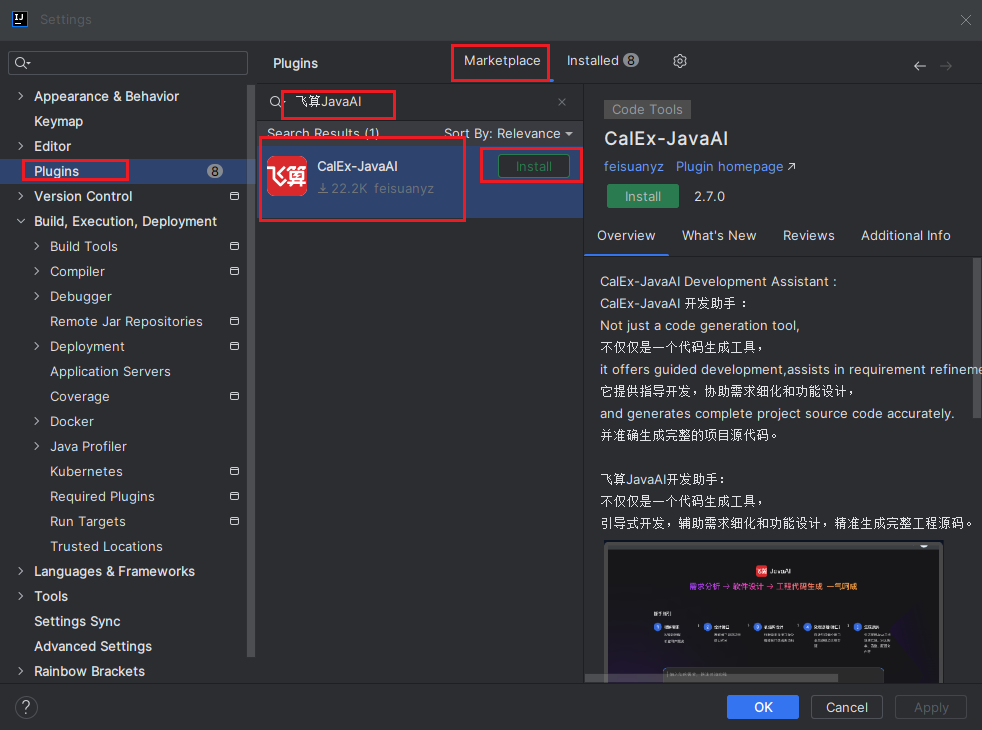
Task: Open the What's New tab
Action: click(719, 235)
